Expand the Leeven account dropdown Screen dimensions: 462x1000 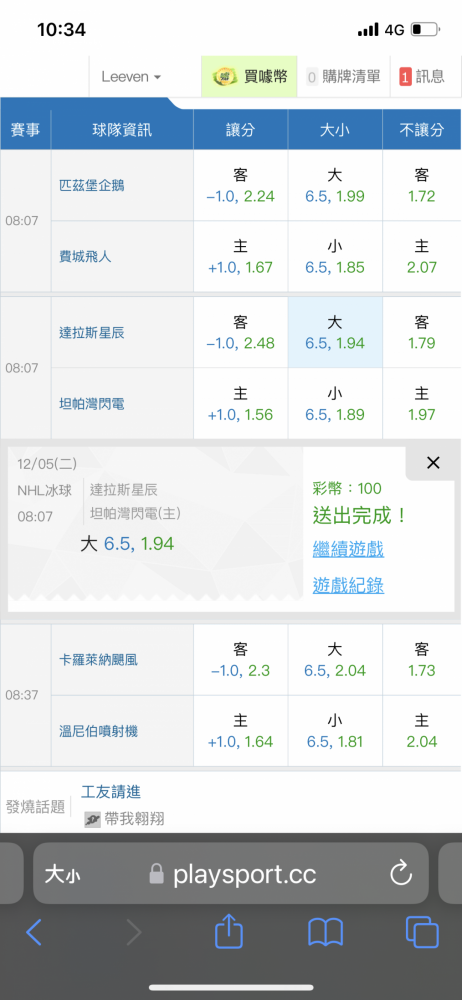131,77
